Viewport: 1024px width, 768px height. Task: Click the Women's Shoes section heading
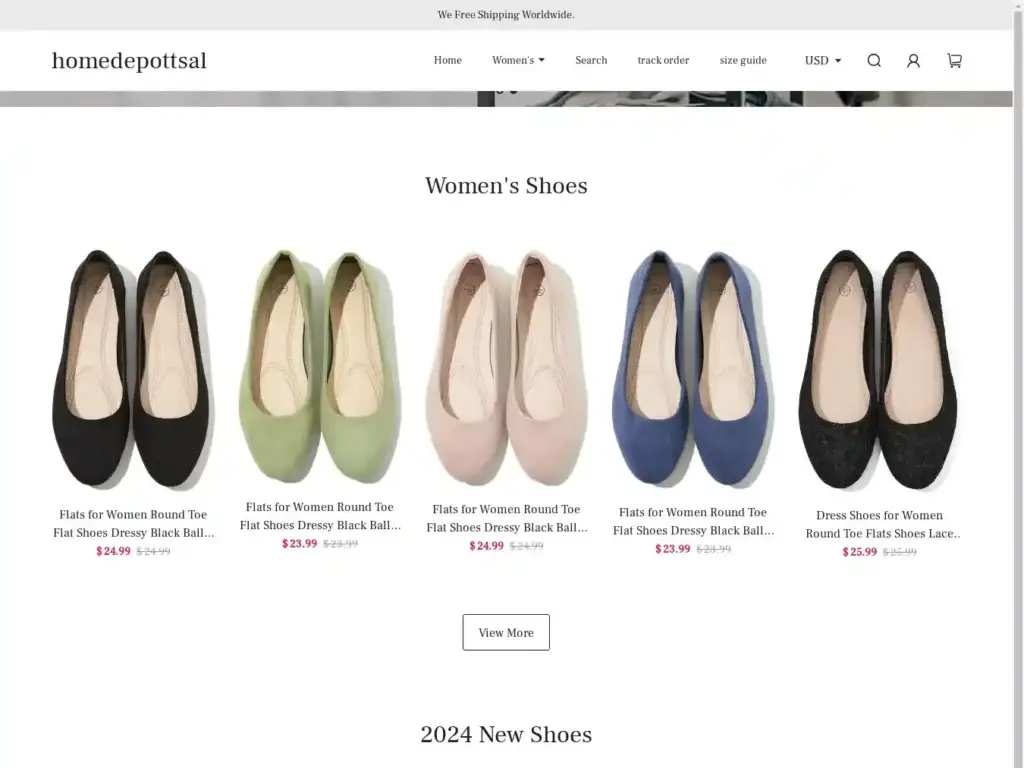(506, 186)
